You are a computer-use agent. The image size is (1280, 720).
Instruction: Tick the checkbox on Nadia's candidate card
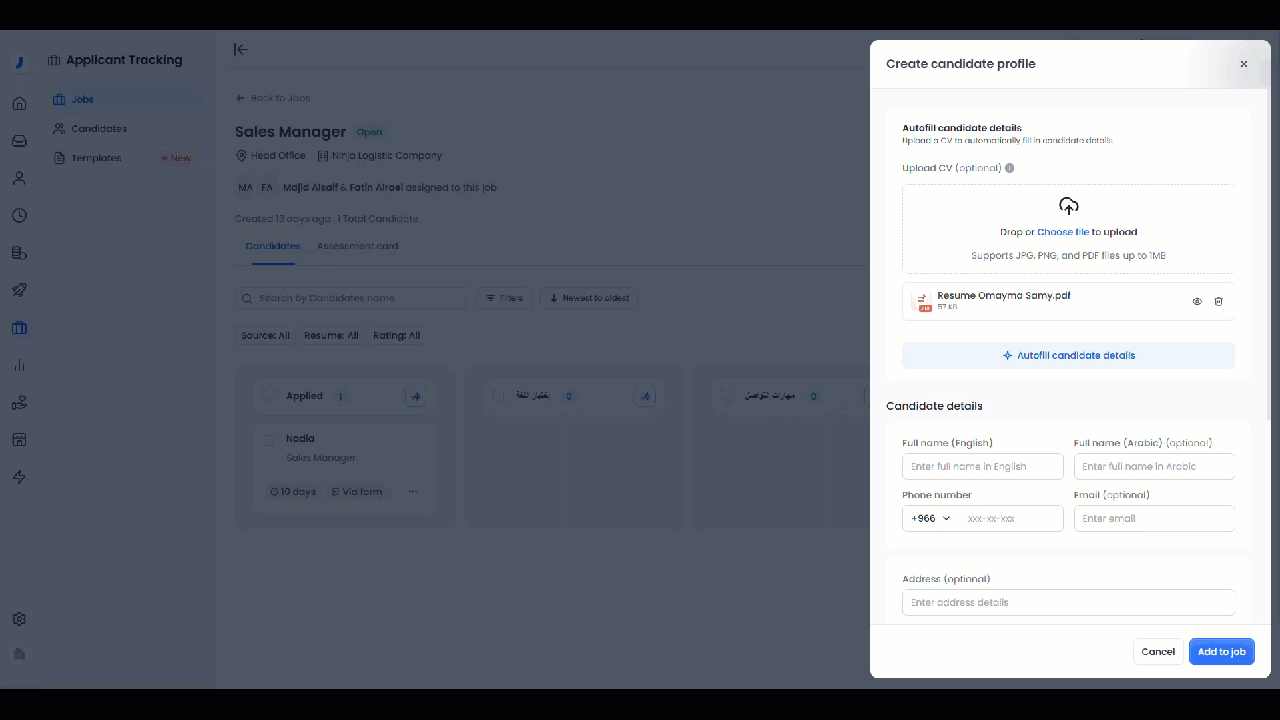(269, 440)
